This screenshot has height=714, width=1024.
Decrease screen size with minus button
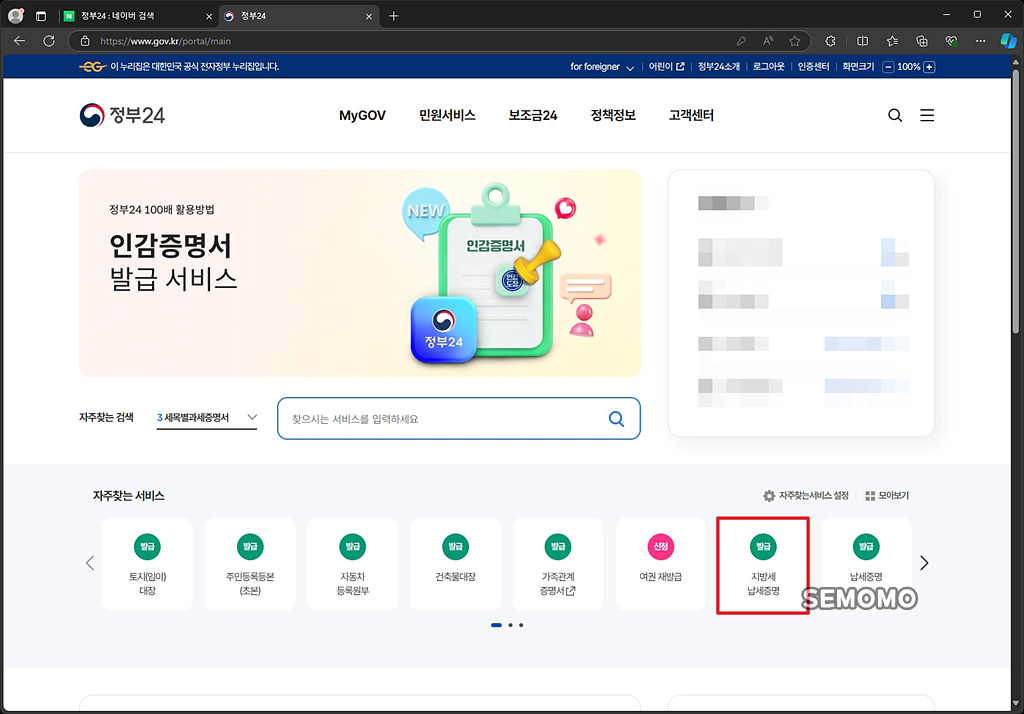tap(888, 67)
